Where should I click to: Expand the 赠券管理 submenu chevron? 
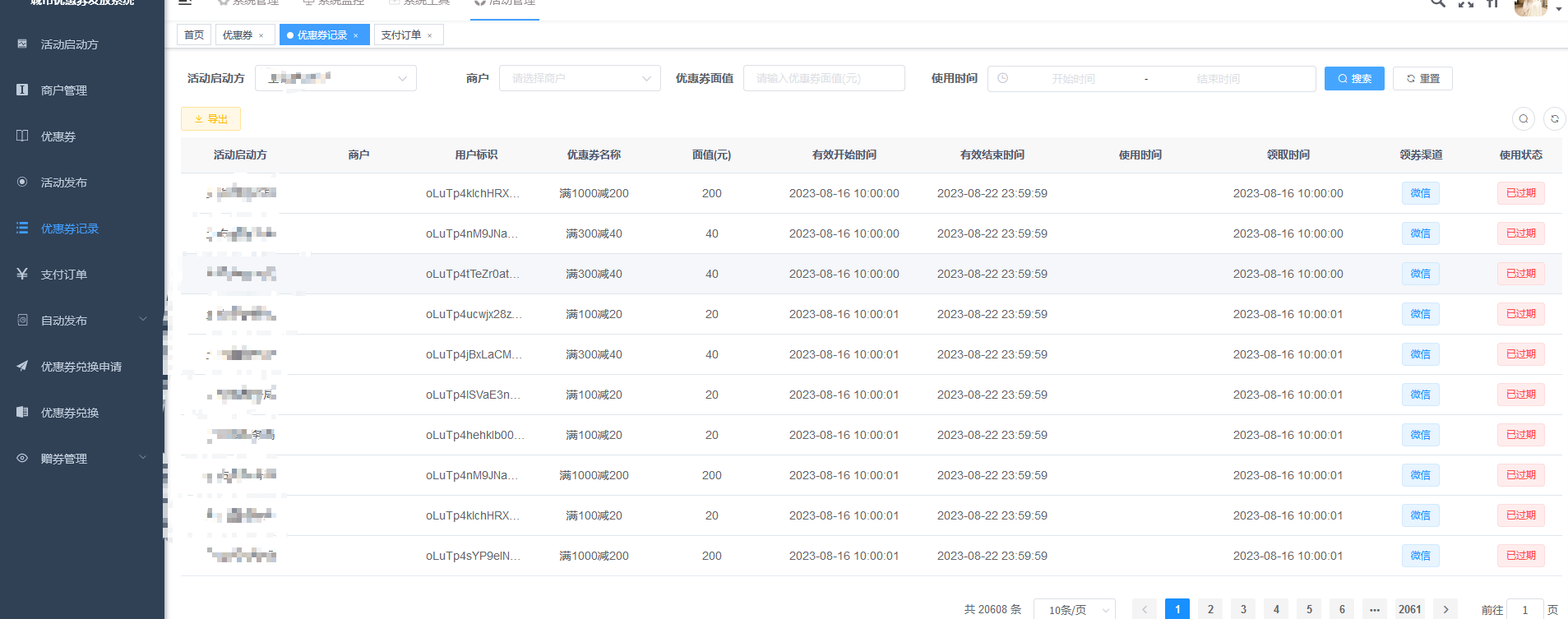pos(143,458)
